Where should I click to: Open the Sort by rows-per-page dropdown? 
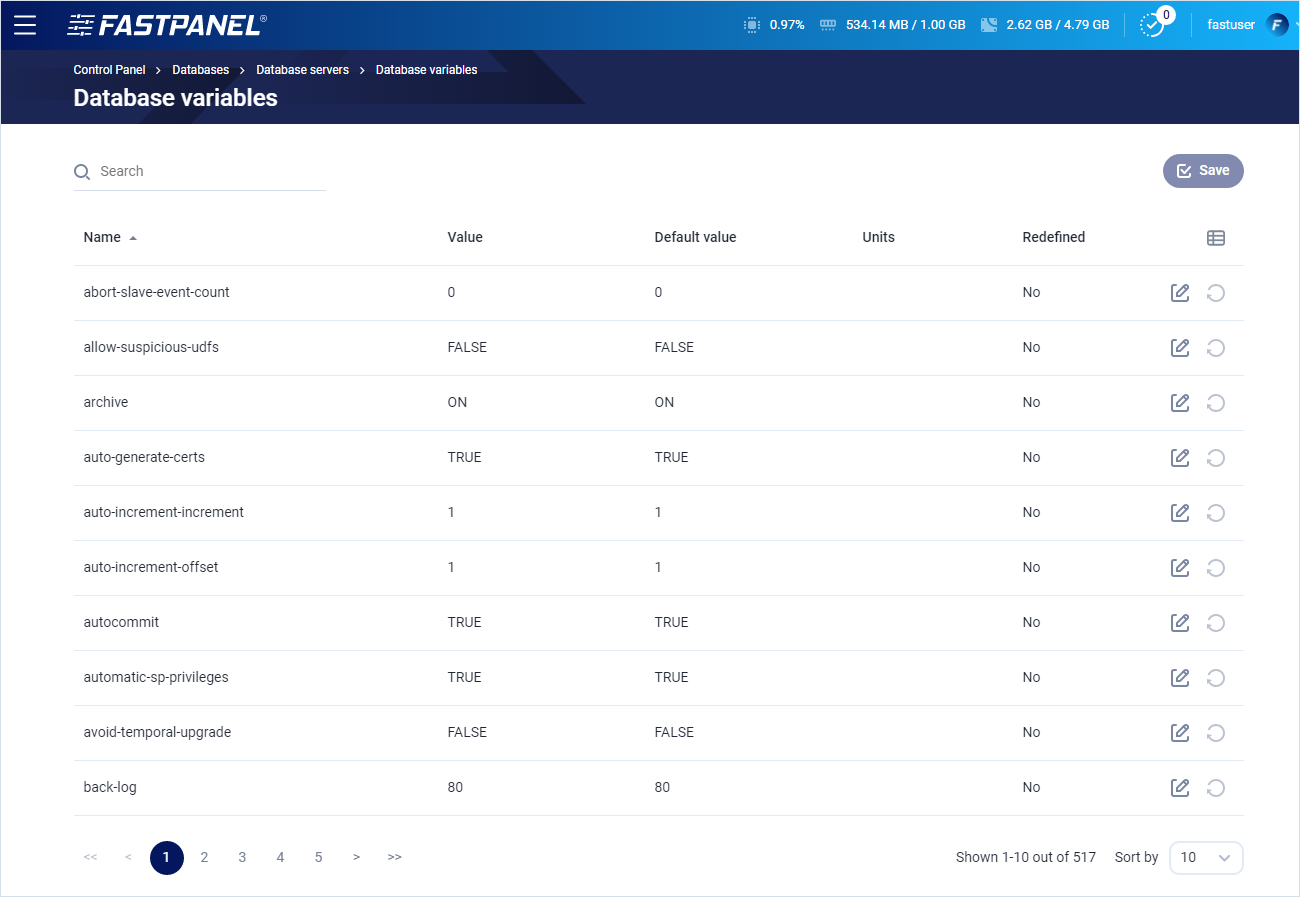[x=1206, y=858]
